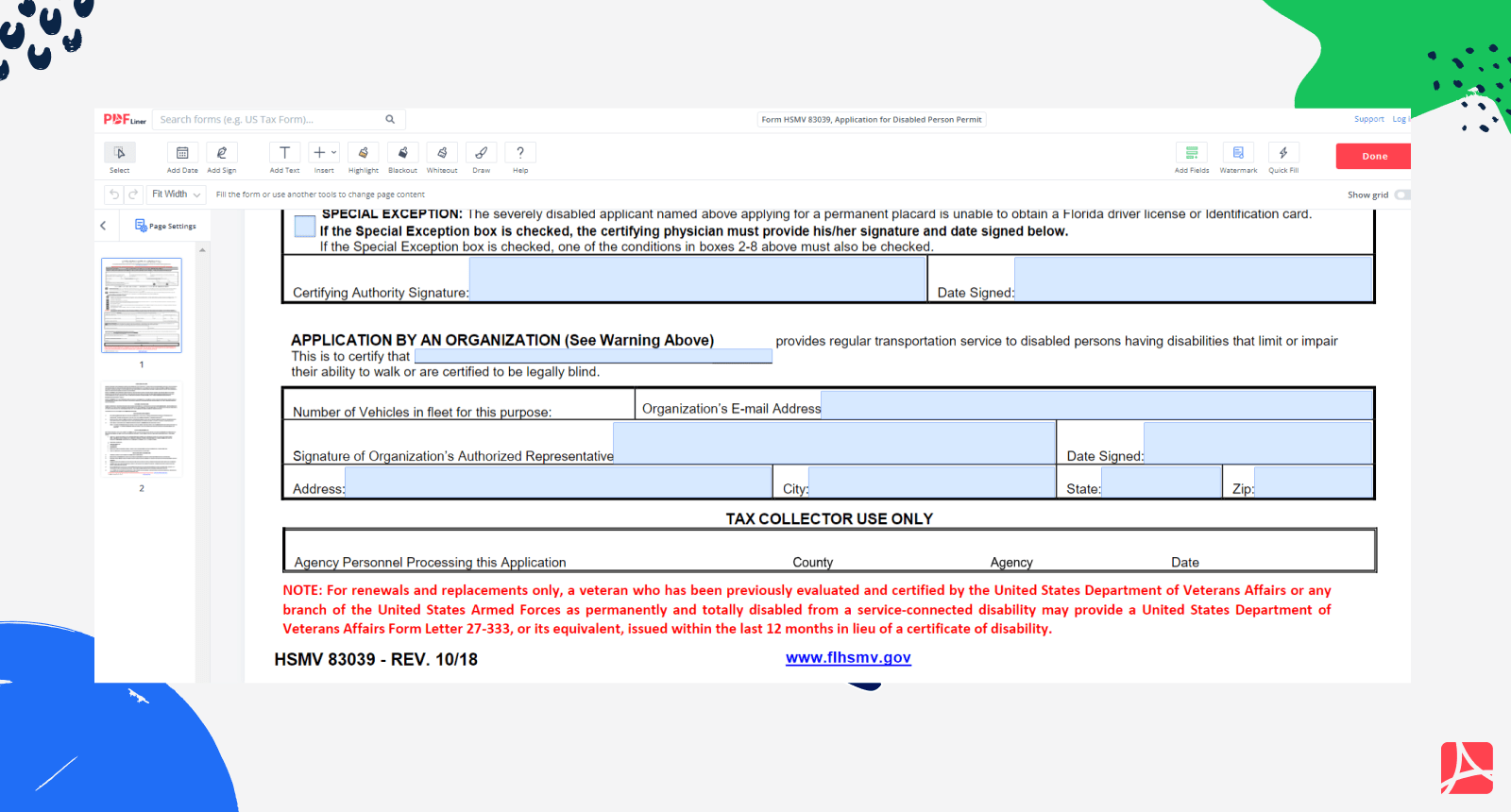Collapse the page thumbnails sidebar
Screen dimensions: 1511x812
[x=103, y=226]
